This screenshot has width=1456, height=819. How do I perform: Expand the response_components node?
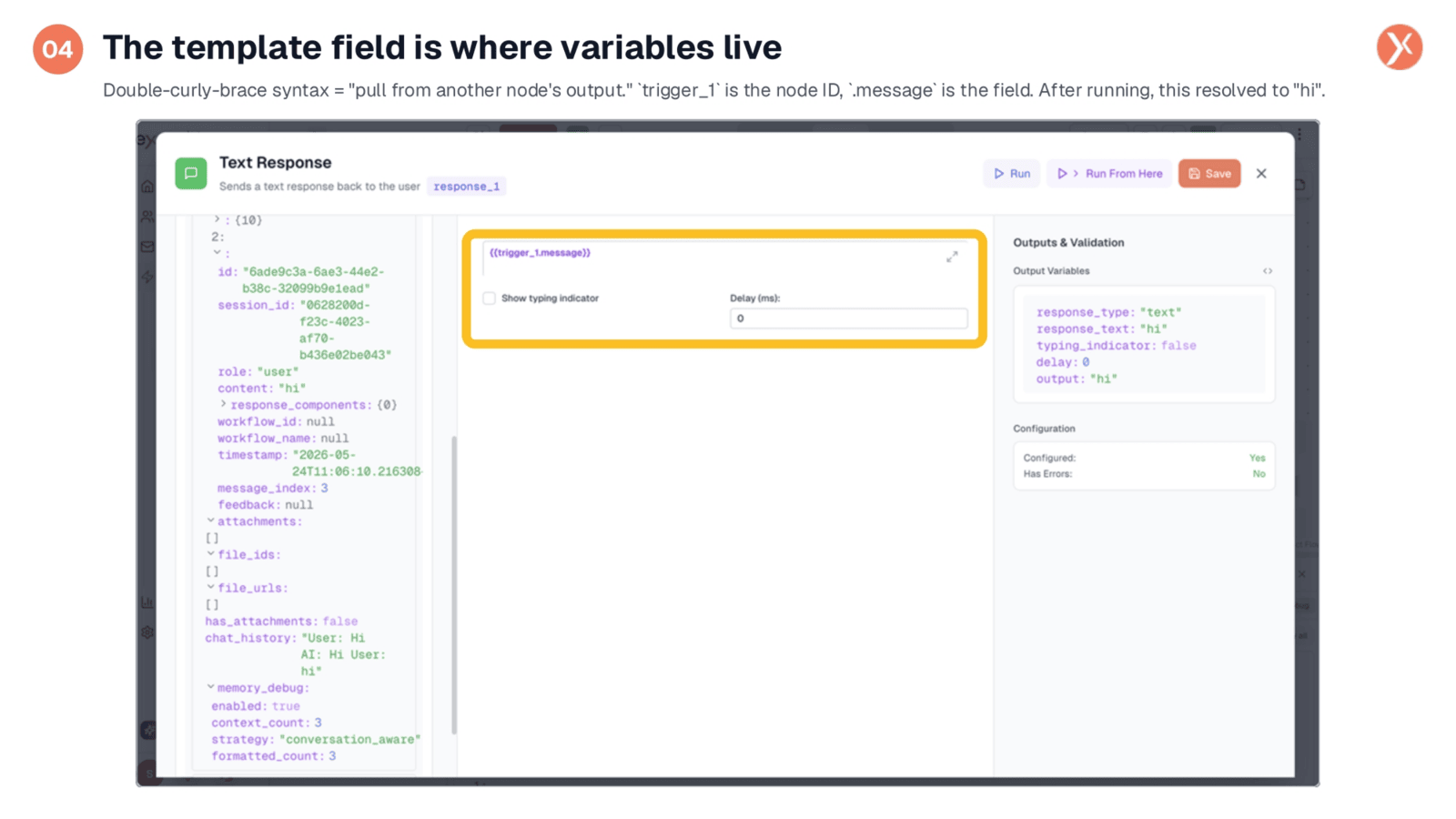point(223,404)
